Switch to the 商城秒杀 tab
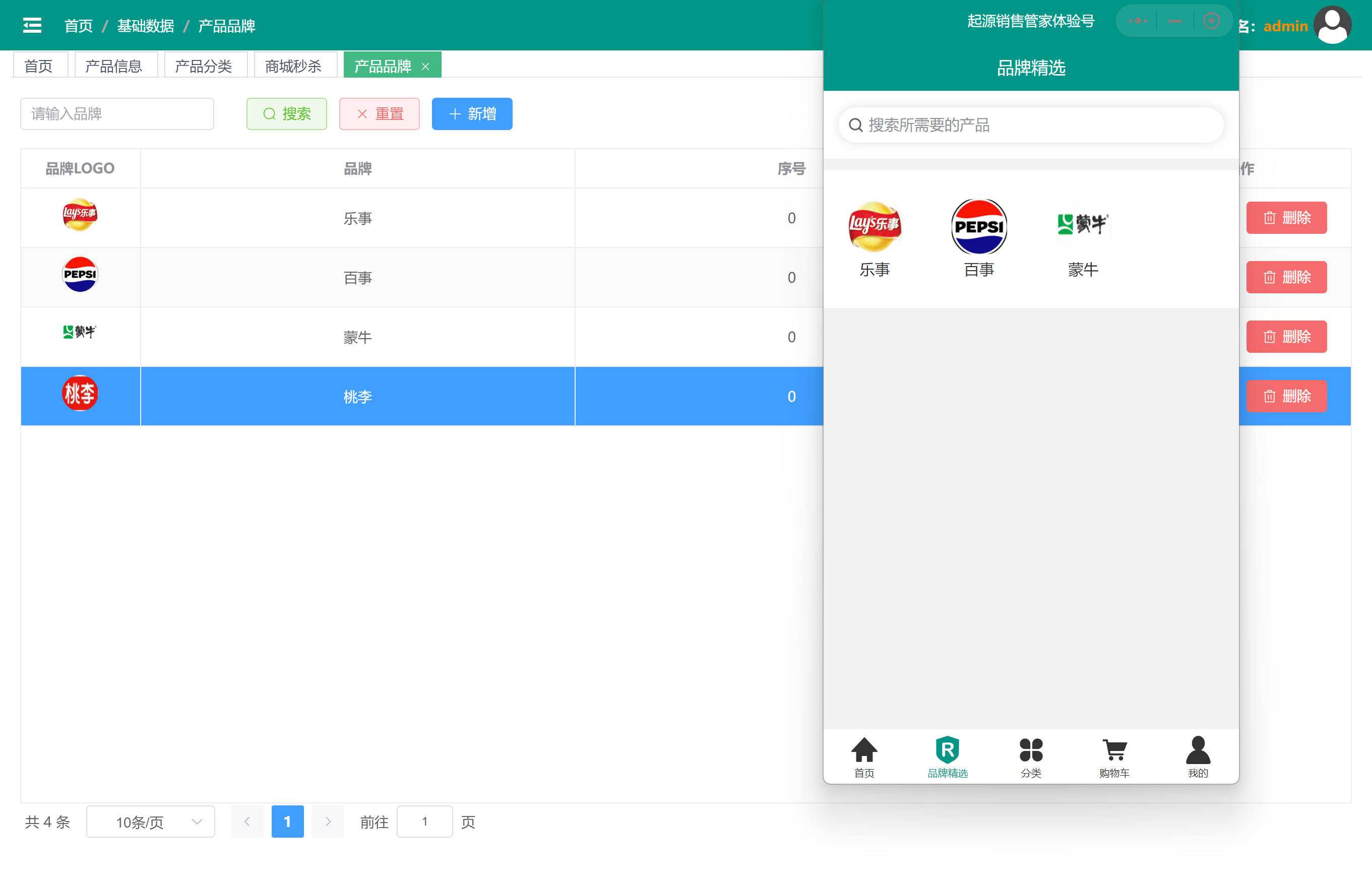Screen dimensions: 1372x882 click(x=293, y=66)
